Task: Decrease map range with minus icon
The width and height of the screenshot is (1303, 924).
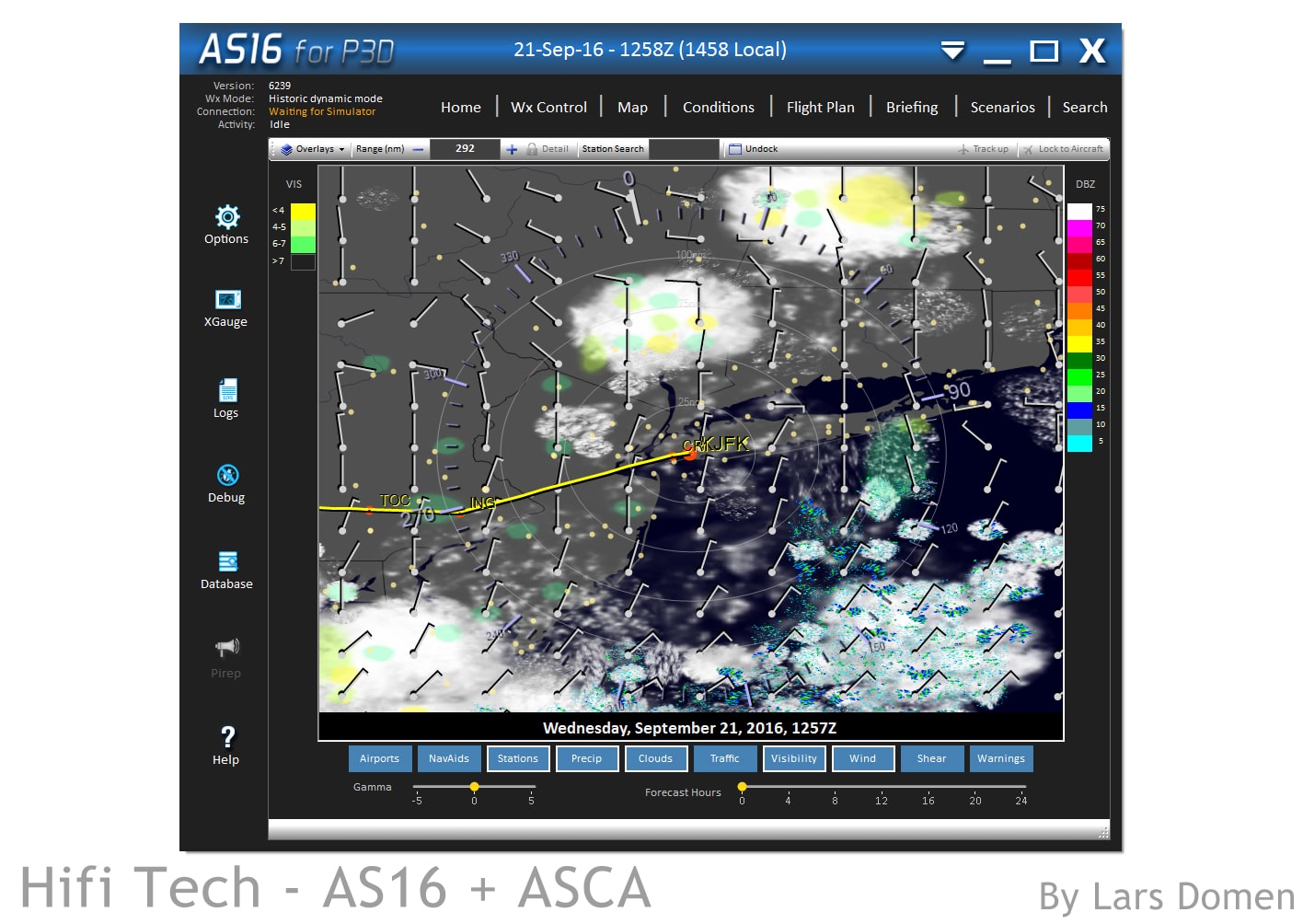Action: (x=419, y=149)
